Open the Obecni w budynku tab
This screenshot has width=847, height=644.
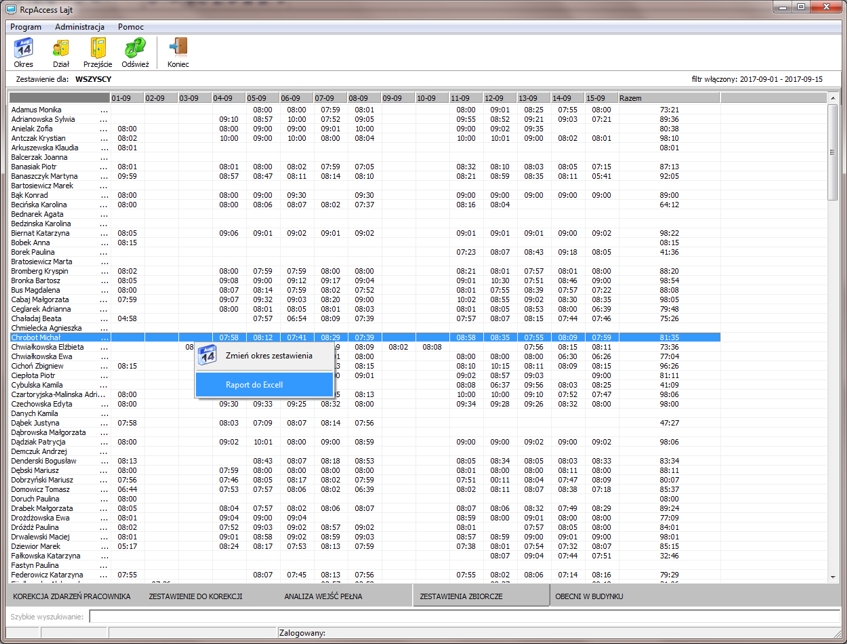589,596
